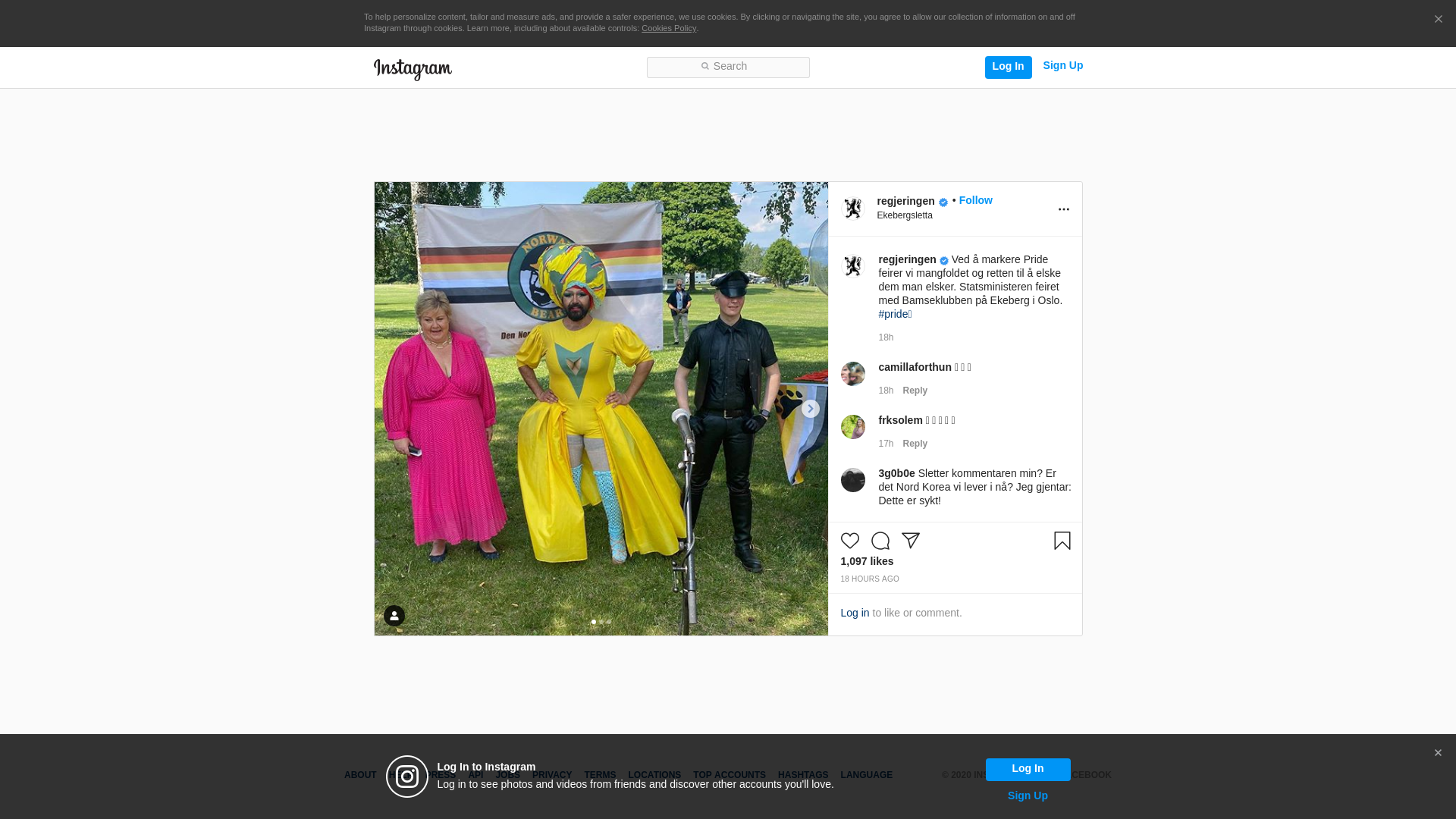The height and width of the screenshot is (819, 1456).
Task: Open TOP ACCOUNTS footer menu item
Action: click(x=729, y=775)
